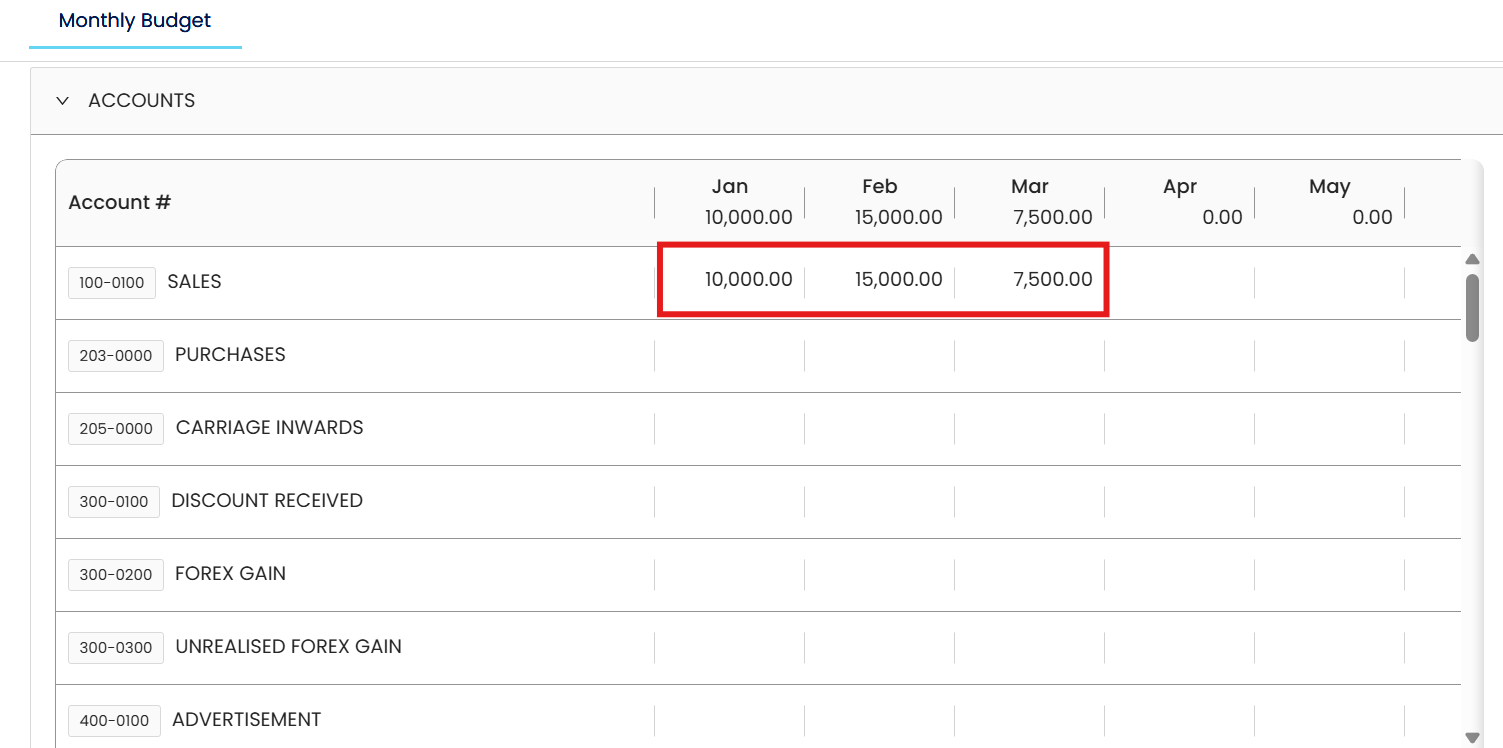Click the 300-0100 account code badge

pyautogui.click(x=114, y=502)
